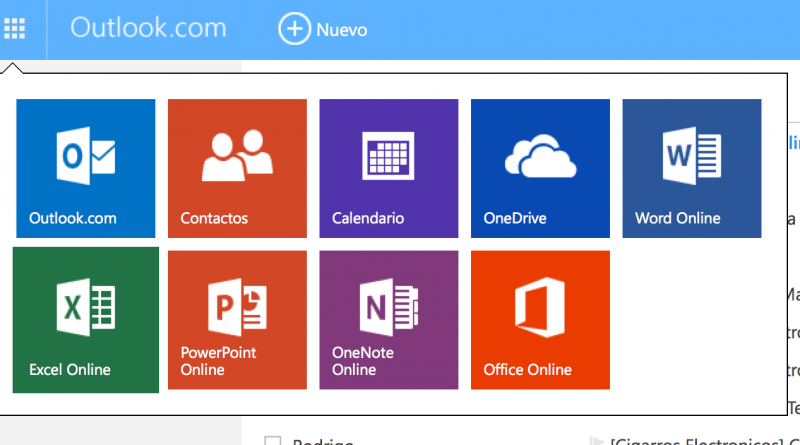Image resolution: width=800 pixels, height=445 pixels.
Task: Click the blue link at right edge
Action: [x=794, y=142]
